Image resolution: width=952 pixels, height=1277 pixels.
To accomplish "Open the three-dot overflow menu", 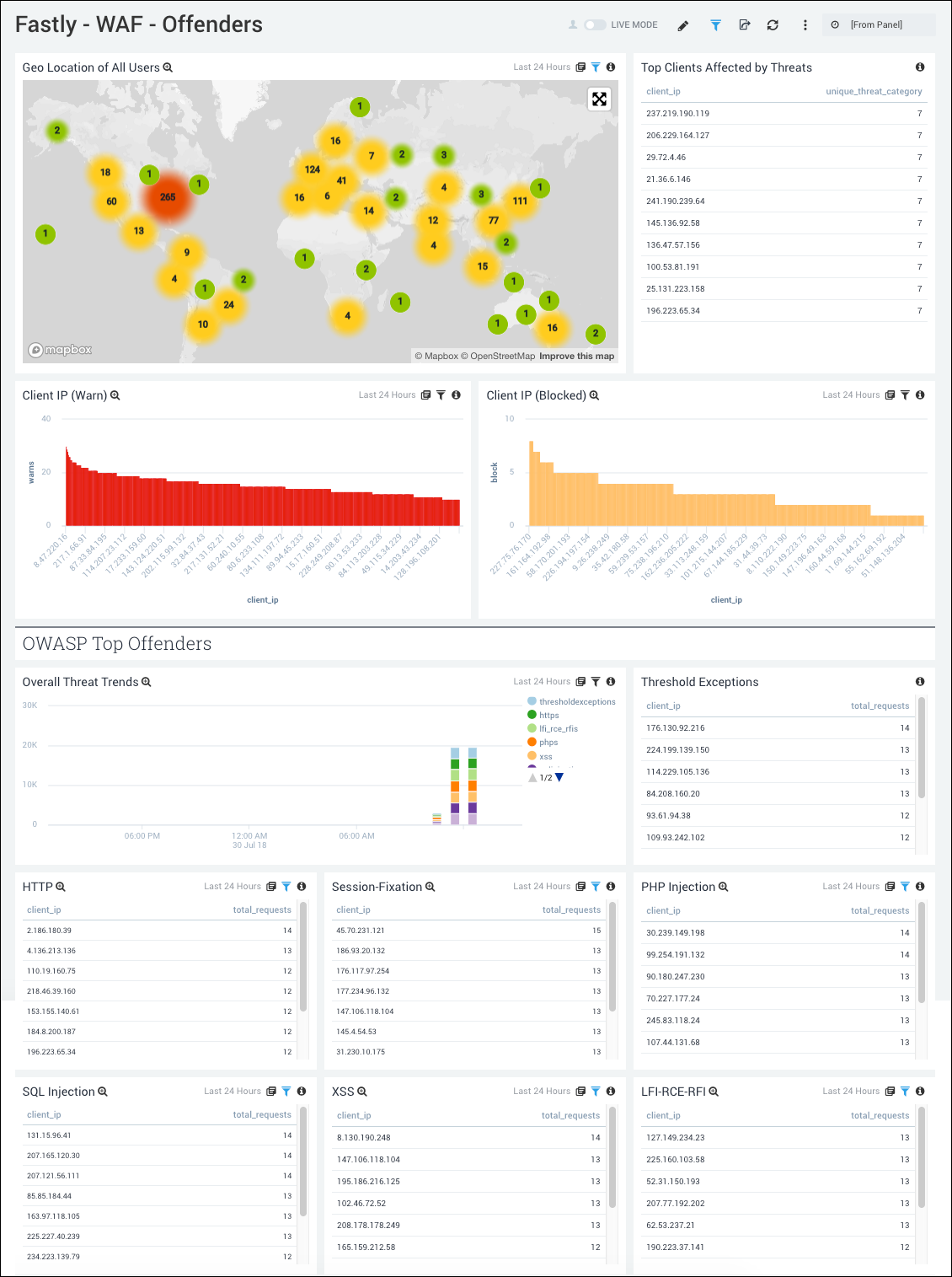I will pyautogui.click(x=805, y=25).
